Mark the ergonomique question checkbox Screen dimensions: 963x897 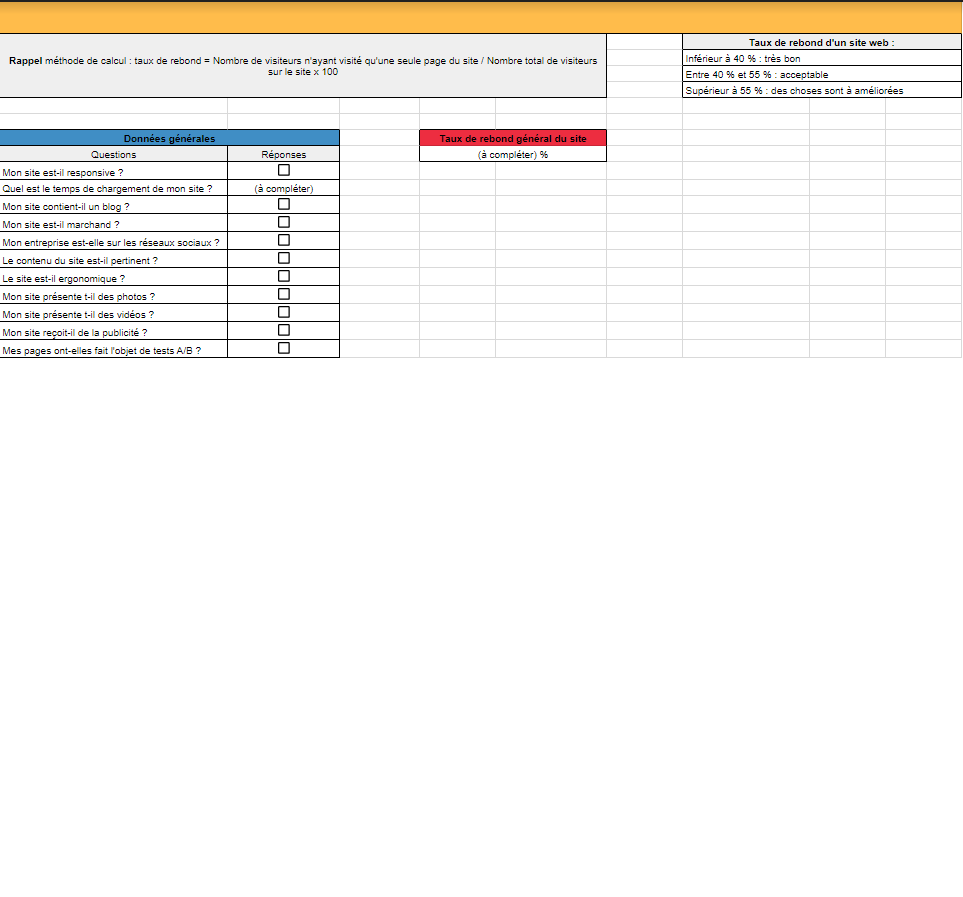click(284, 276)
